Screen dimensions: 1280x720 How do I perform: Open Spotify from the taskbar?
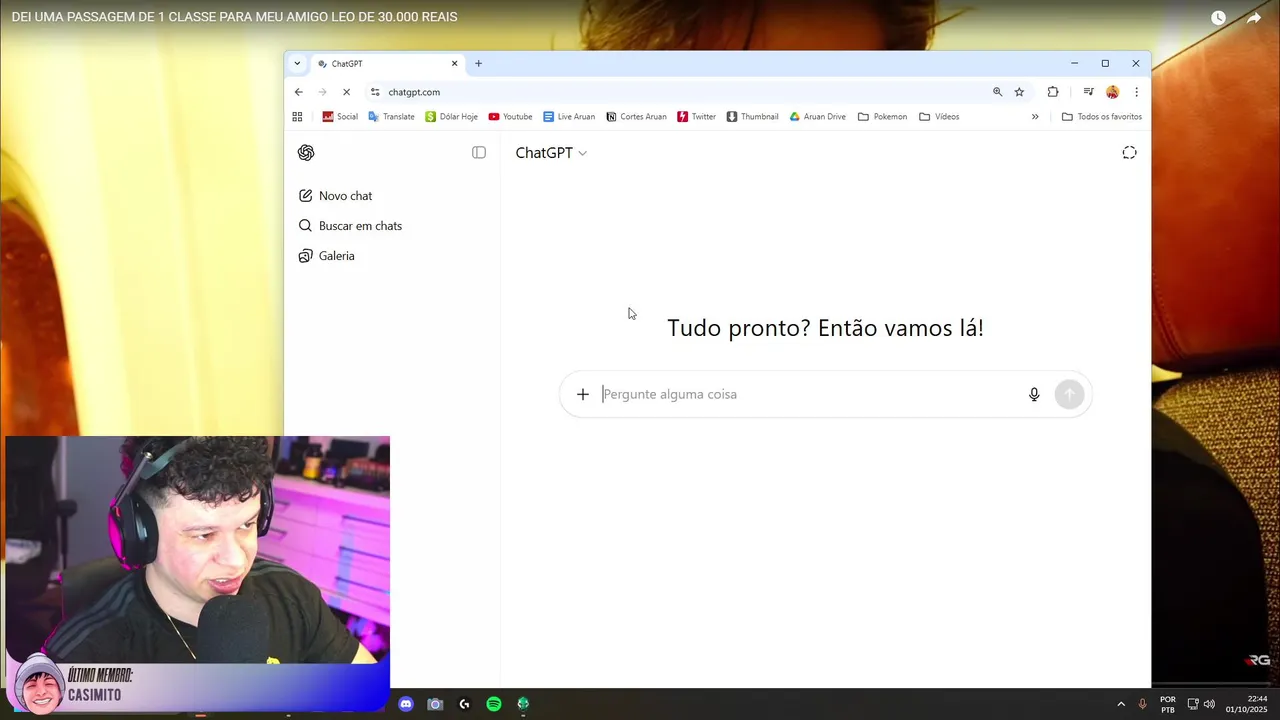click(x=494, y=704)
